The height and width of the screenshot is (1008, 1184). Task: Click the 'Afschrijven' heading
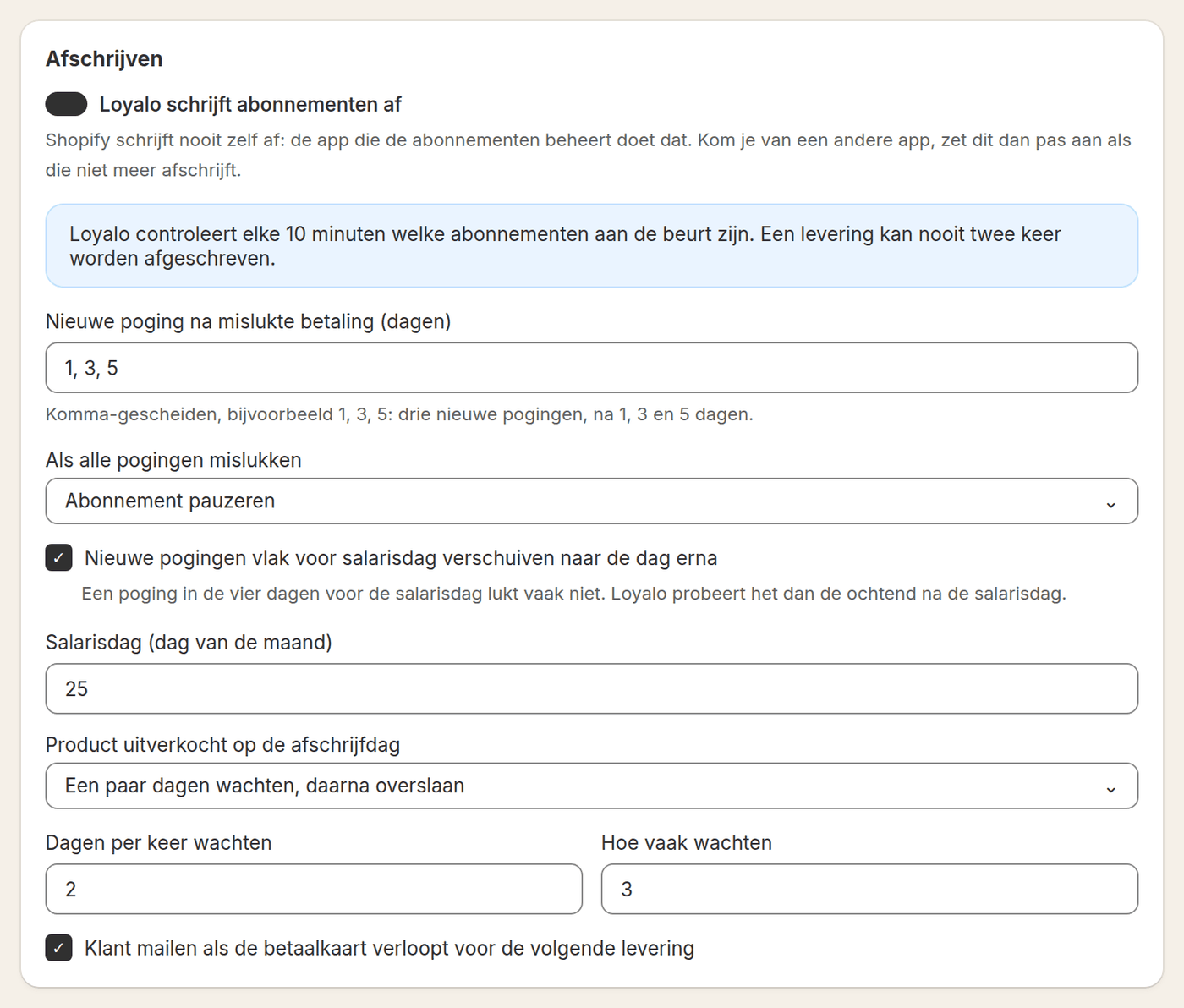[x=104, y=59]
